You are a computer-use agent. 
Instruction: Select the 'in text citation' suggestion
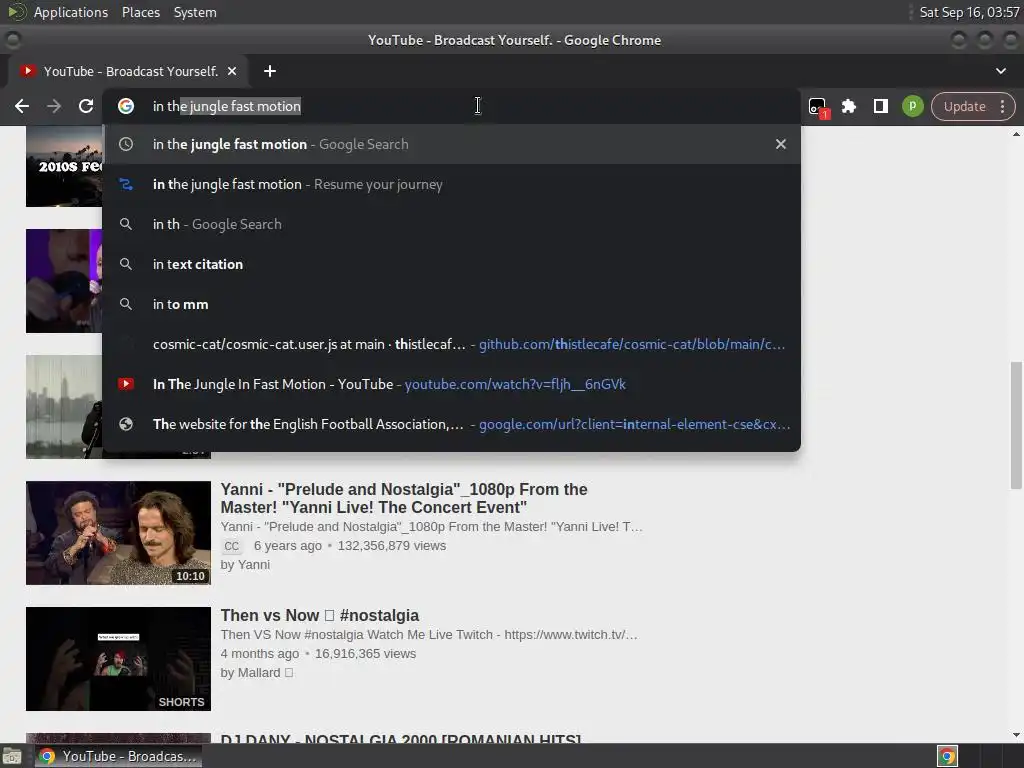tap(452, 264)
